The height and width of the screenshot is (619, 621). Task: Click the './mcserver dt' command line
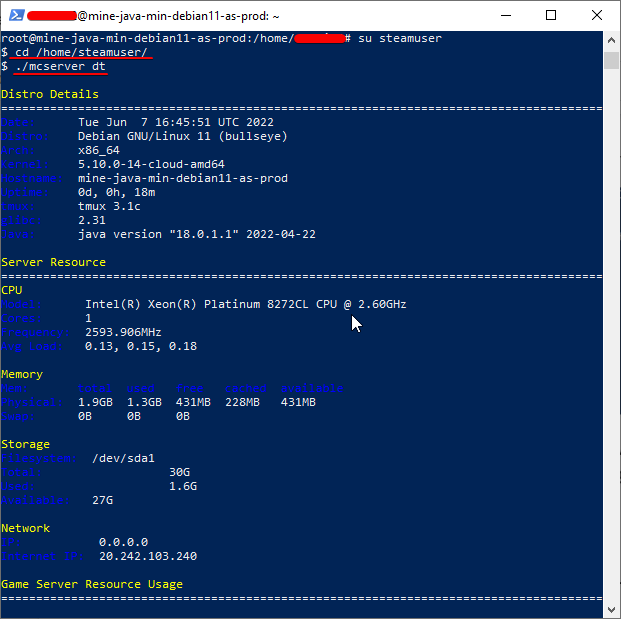60,66
